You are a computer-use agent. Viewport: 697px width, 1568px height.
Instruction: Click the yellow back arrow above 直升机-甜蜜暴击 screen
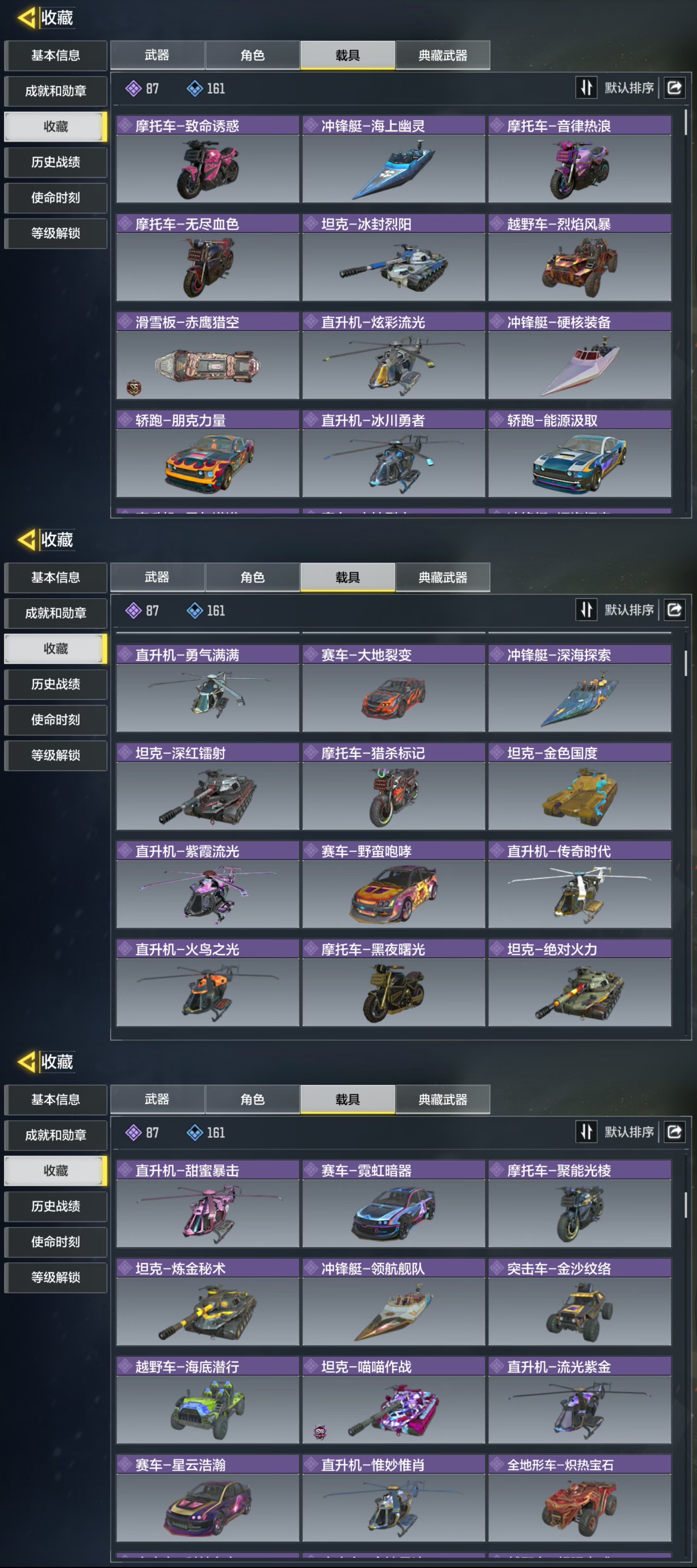tap(26, 1062)
